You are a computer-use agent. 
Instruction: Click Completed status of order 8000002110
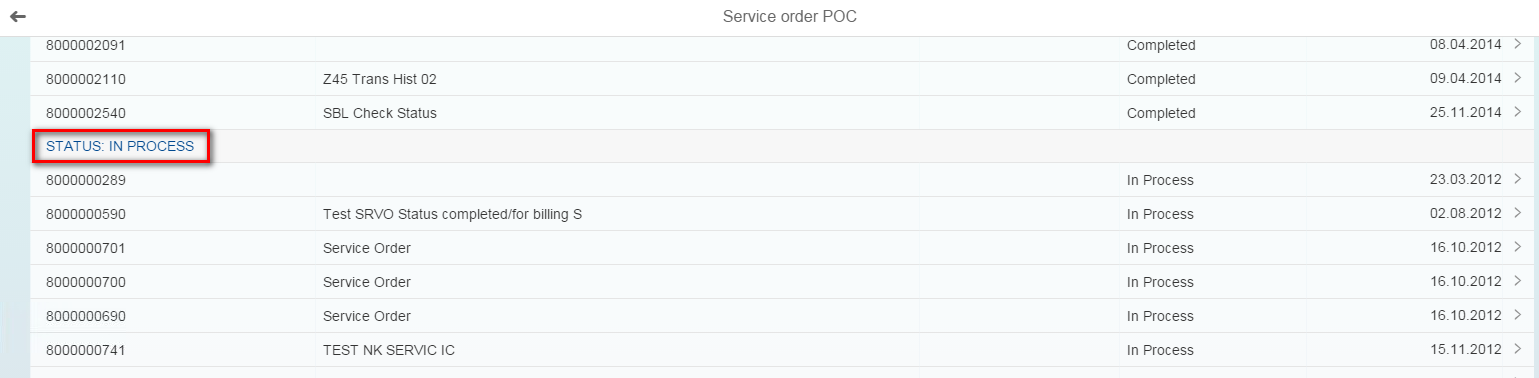(1161, 79)
